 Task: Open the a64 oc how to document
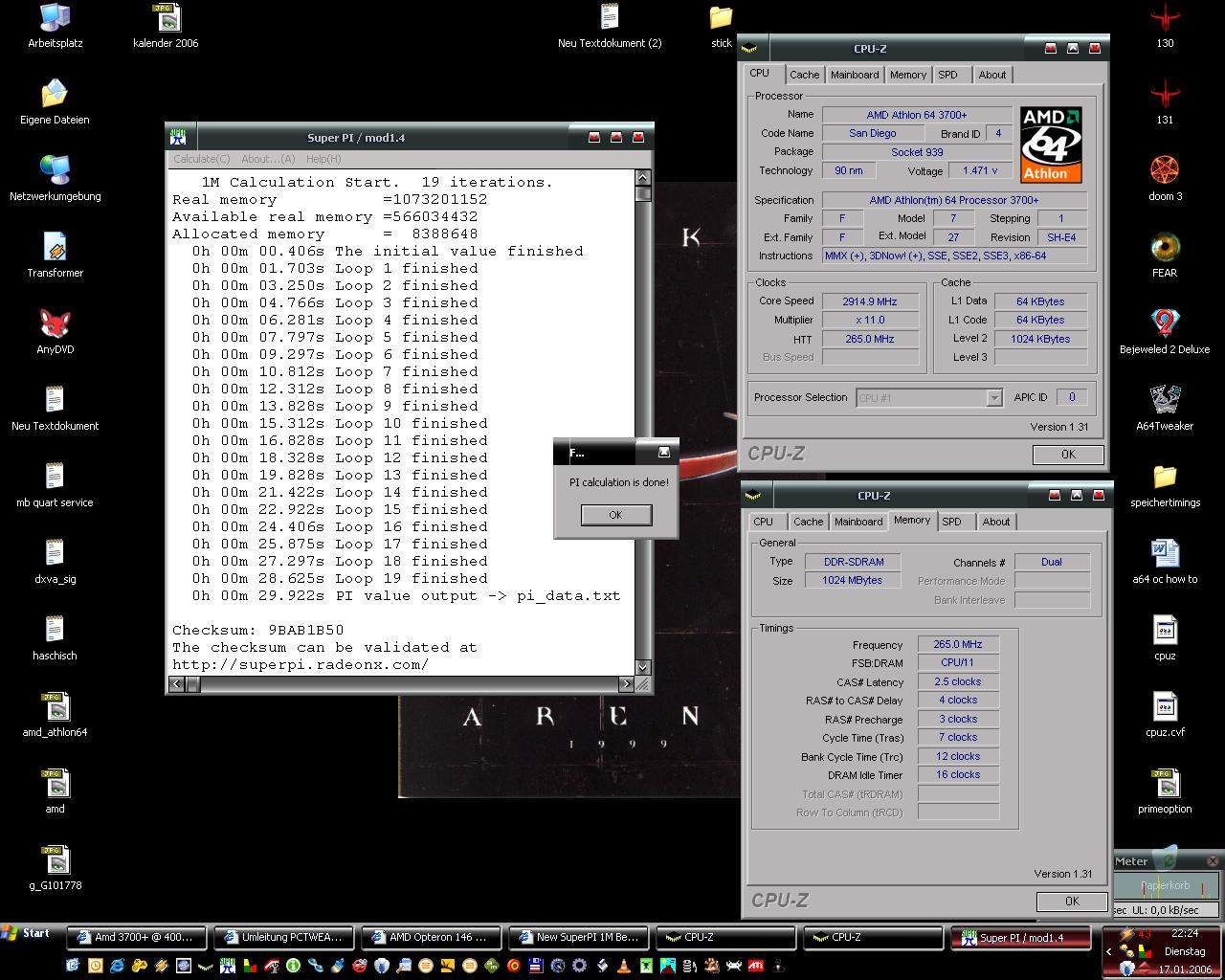[x=1165, y=562]
